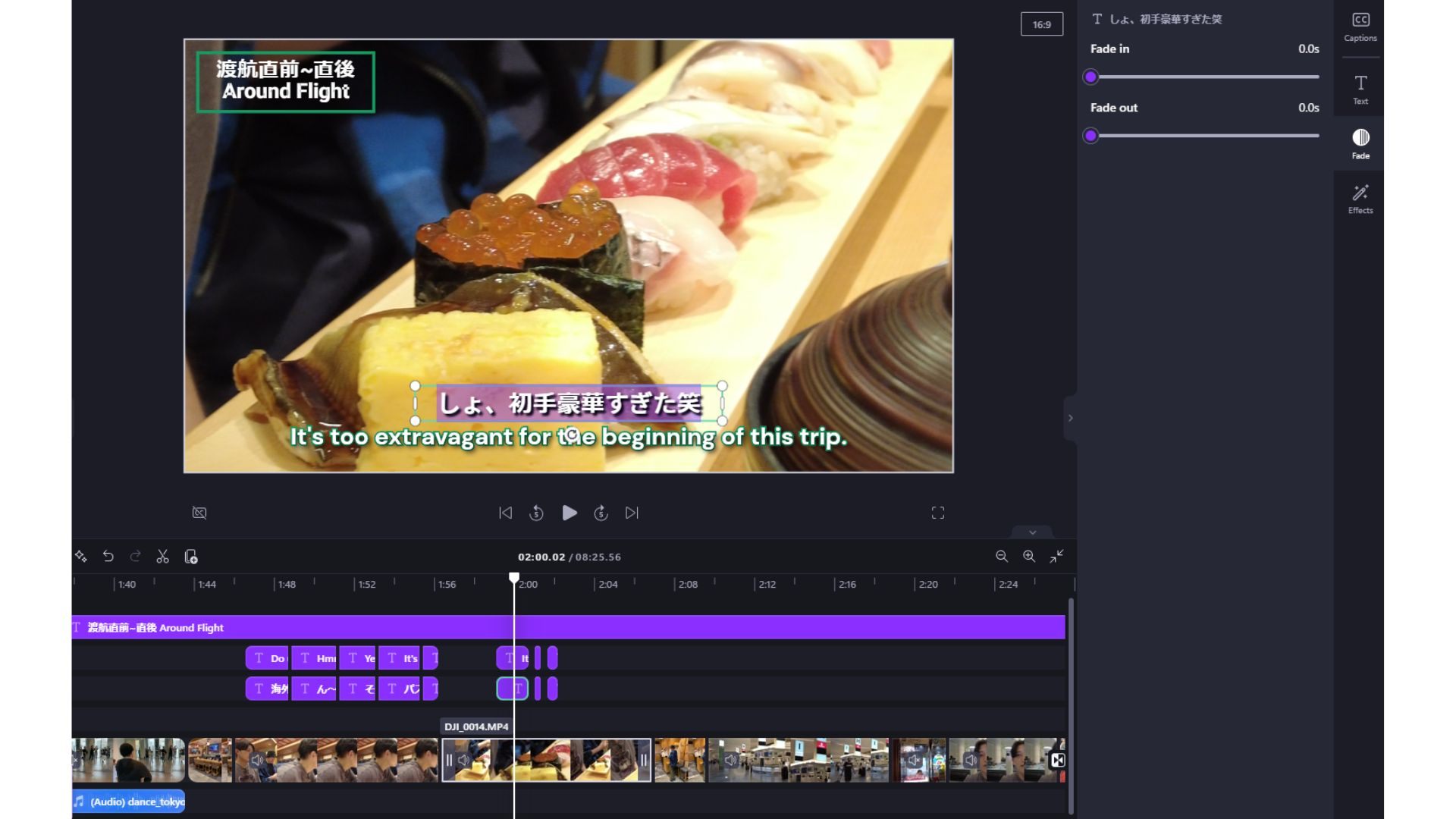Screen dimensions: 1456x819
Task: Mute the DJI_0014.MP4 clip audio
Action: [x=464, y=760]
